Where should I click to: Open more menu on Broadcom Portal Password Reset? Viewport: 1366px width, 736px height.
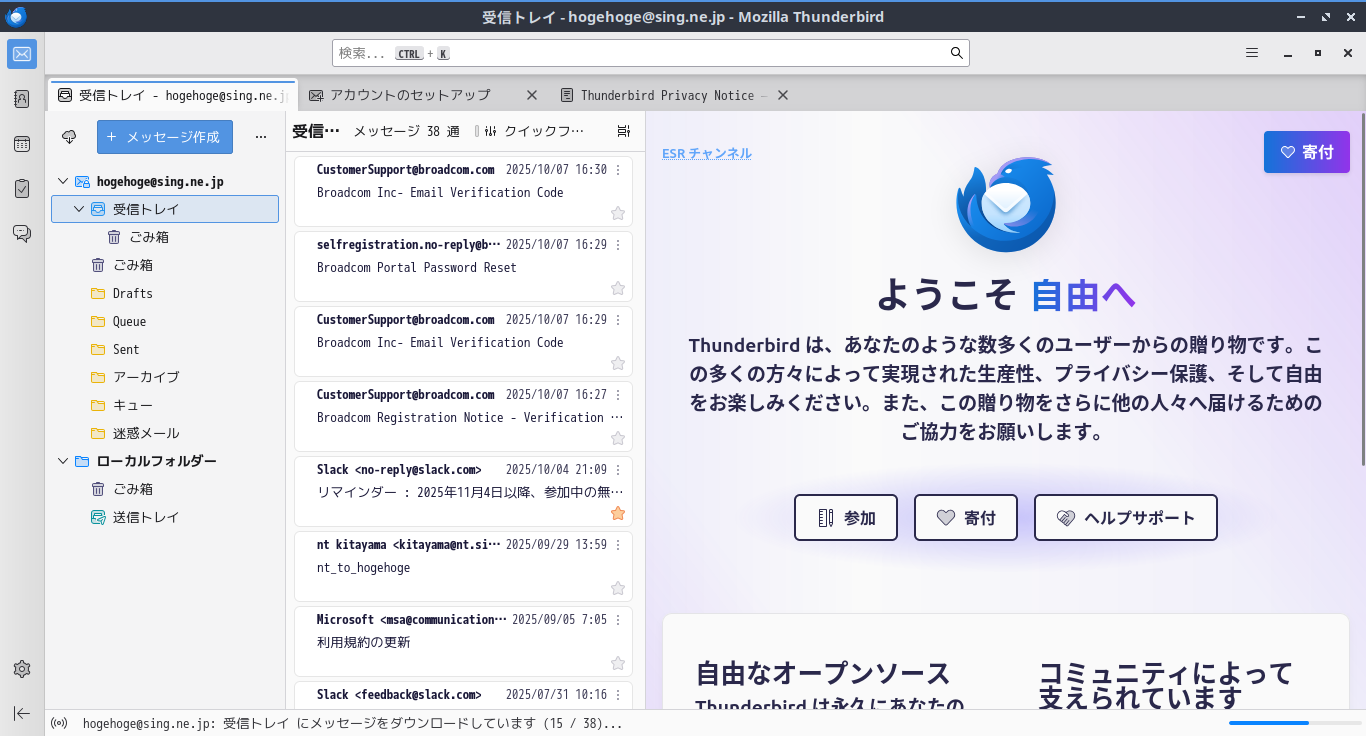(x=618, y=245)
